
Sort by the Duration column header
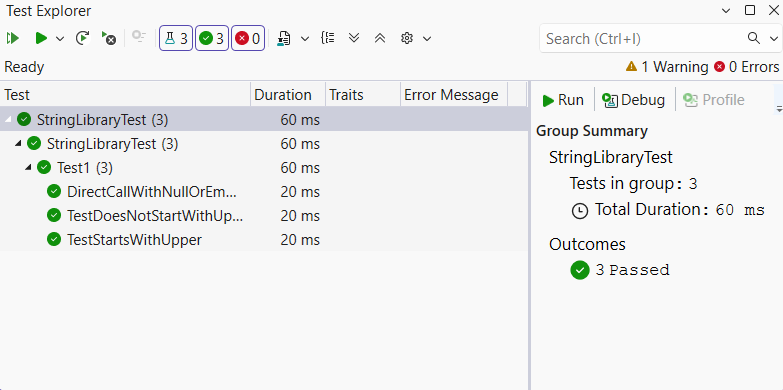[x=288, y=95]
